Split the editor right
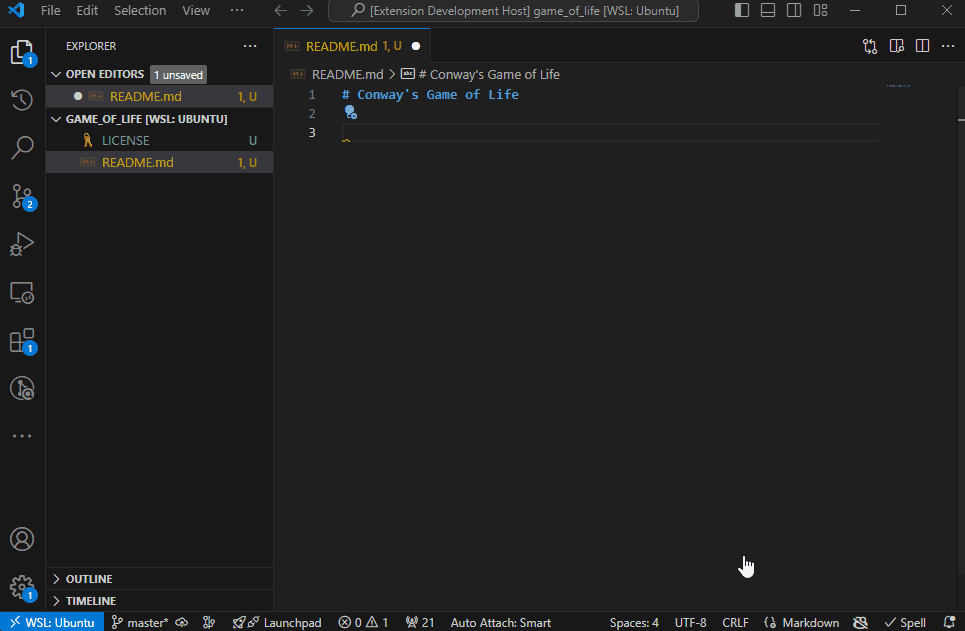Image resolution: width=965 pixels, height=631 pixels. [922, 46]
